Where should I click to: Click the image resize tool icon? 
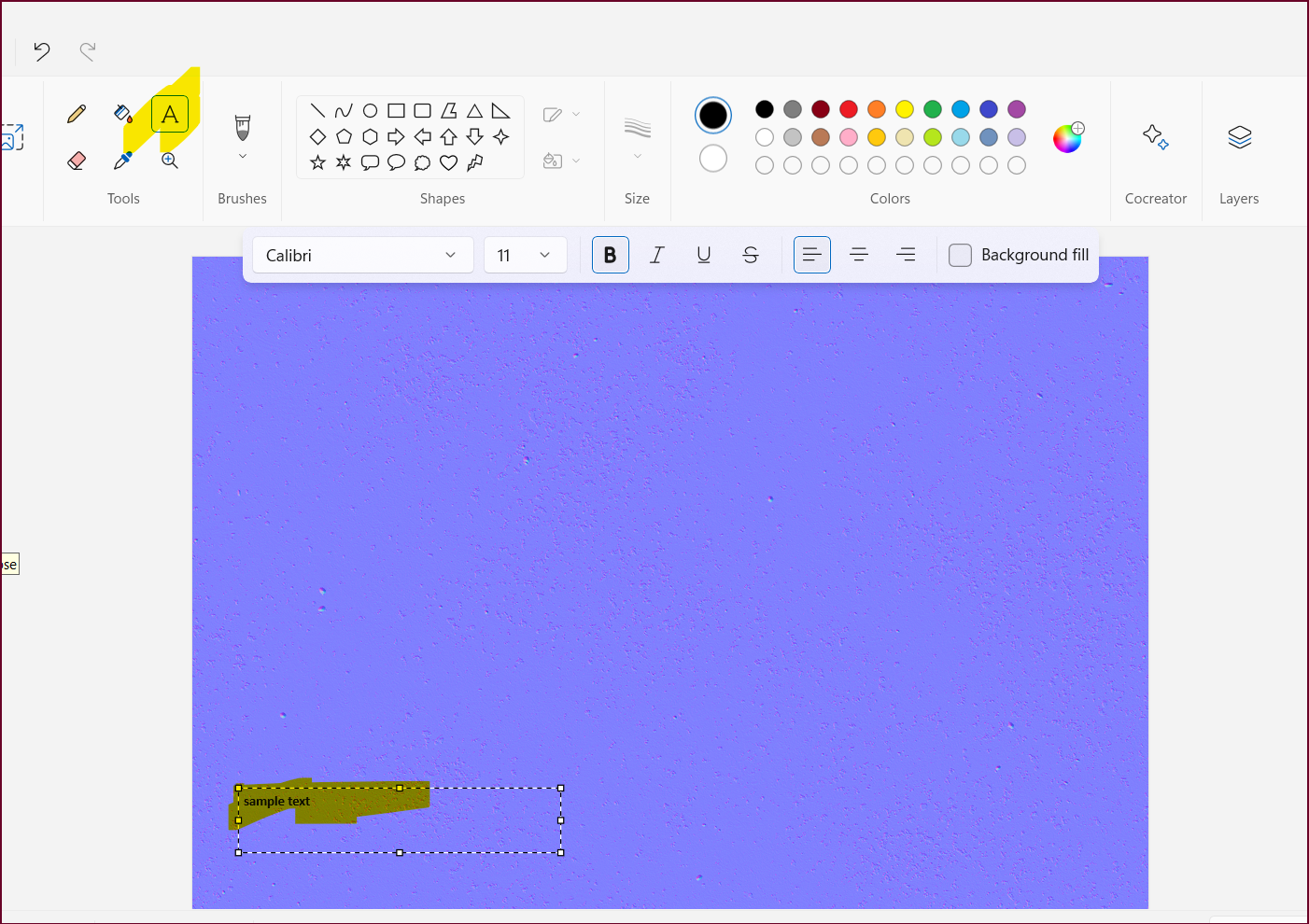pyautogui.click(x=11, y=137)
